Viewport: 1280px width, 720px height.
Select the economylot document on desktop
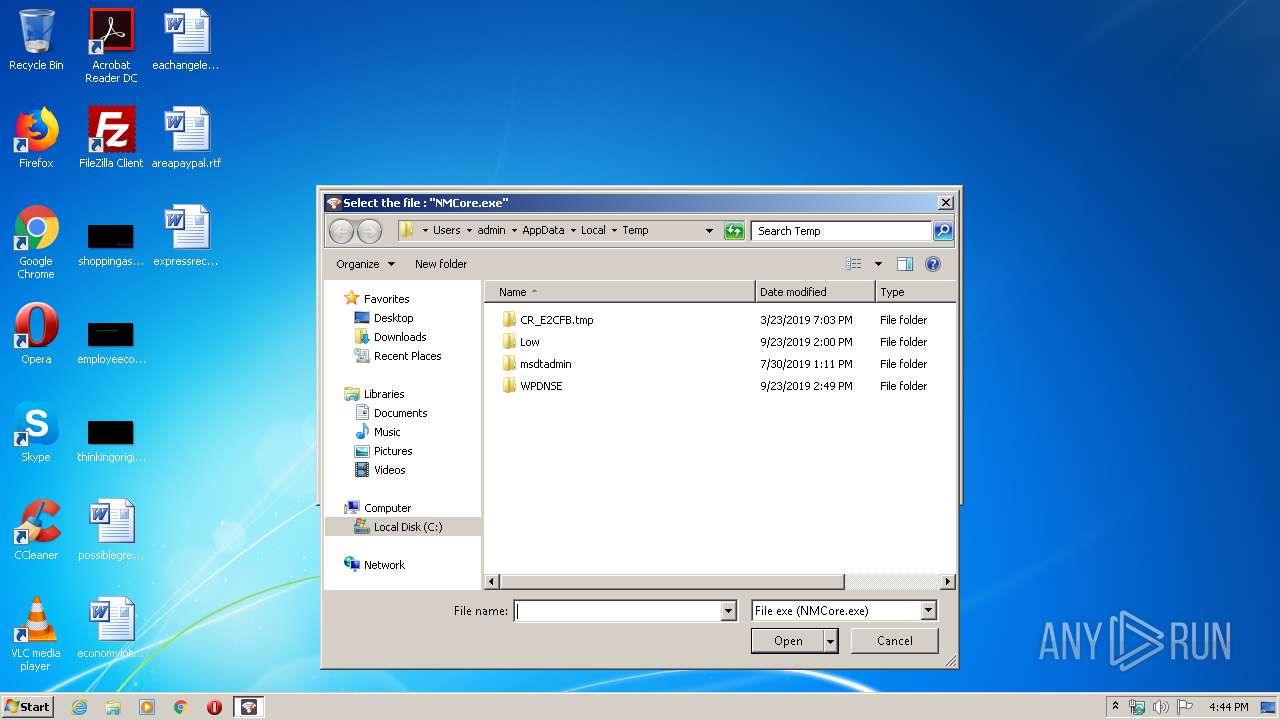(111, 628)
